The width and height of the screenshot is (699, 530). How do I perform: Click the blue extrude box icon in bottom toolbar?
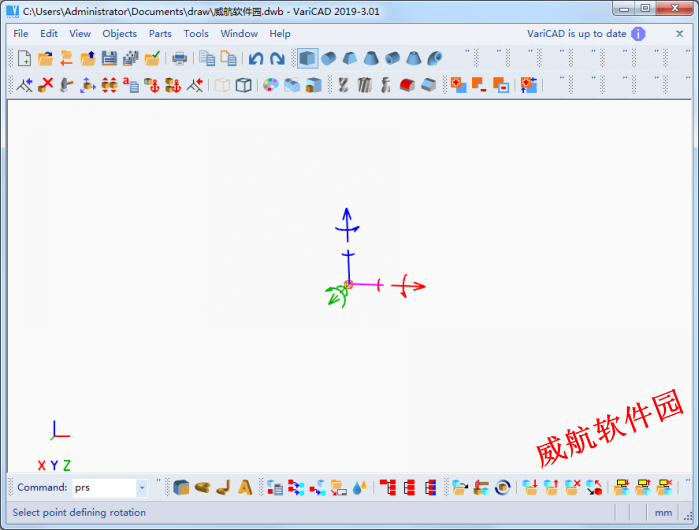(x=181, y=487)
